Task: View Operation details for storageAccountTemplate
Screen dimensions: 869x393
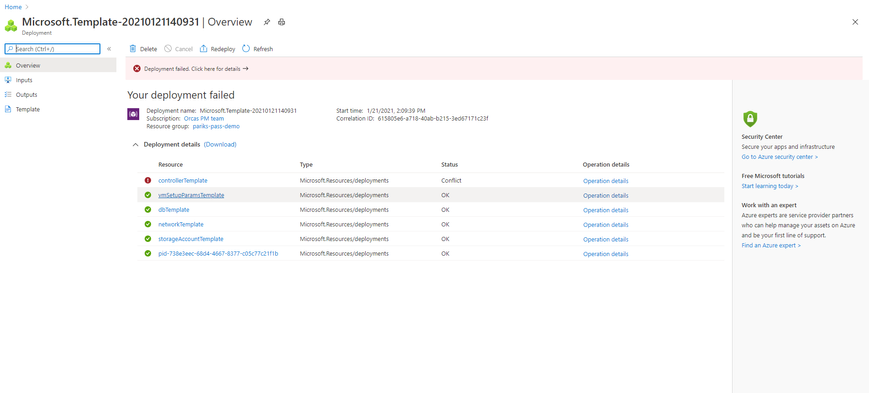Action: click(606, 239)
